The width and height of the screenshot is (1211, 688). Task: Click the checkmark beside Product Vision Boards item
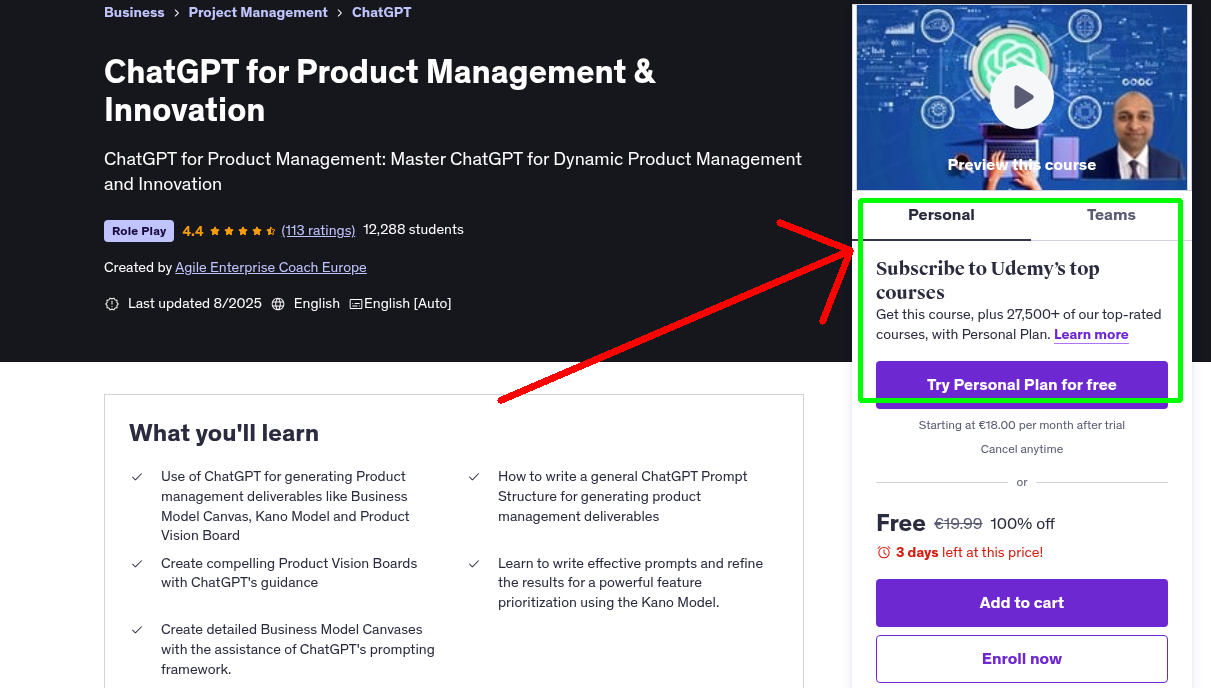pyautogui.click(x=137, y=564)
